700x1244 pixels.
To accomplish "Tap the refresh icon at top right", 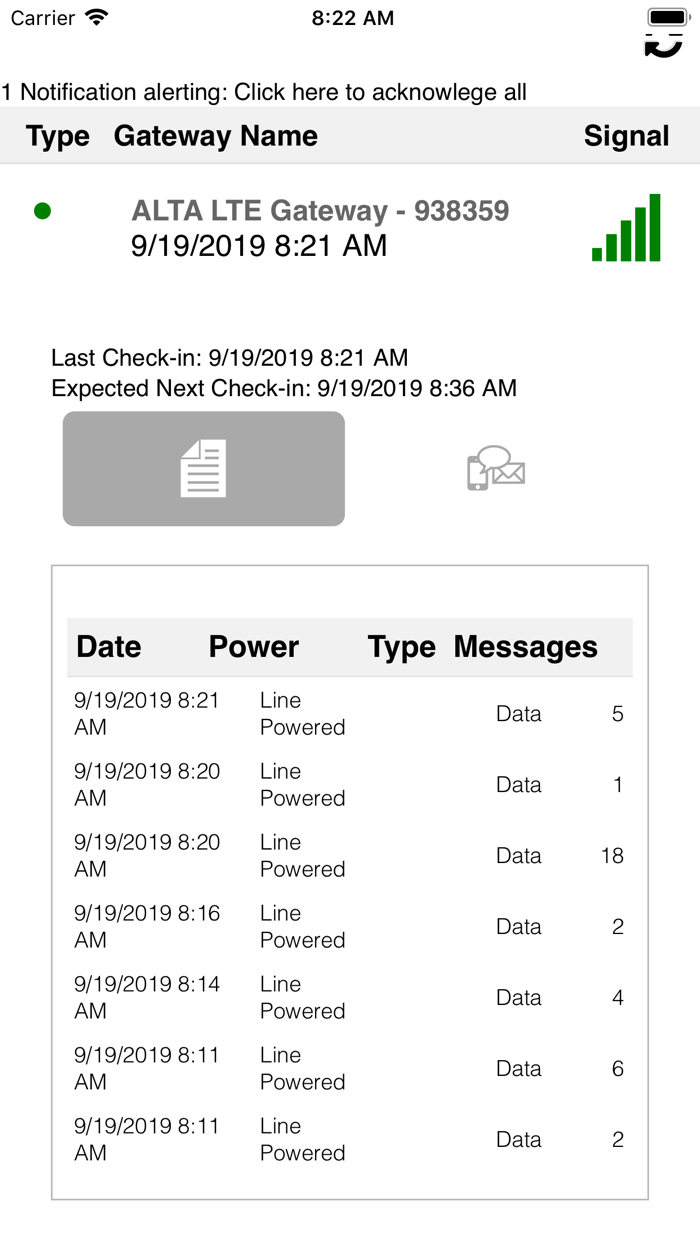I will (x=663, y=44).
